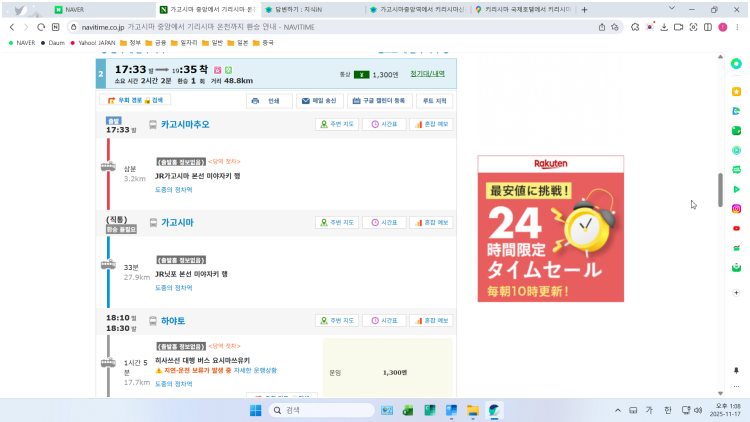Send the route via 메일 송신
The width and height of the screenshot is (750, 422).
[x=319, y=101]
